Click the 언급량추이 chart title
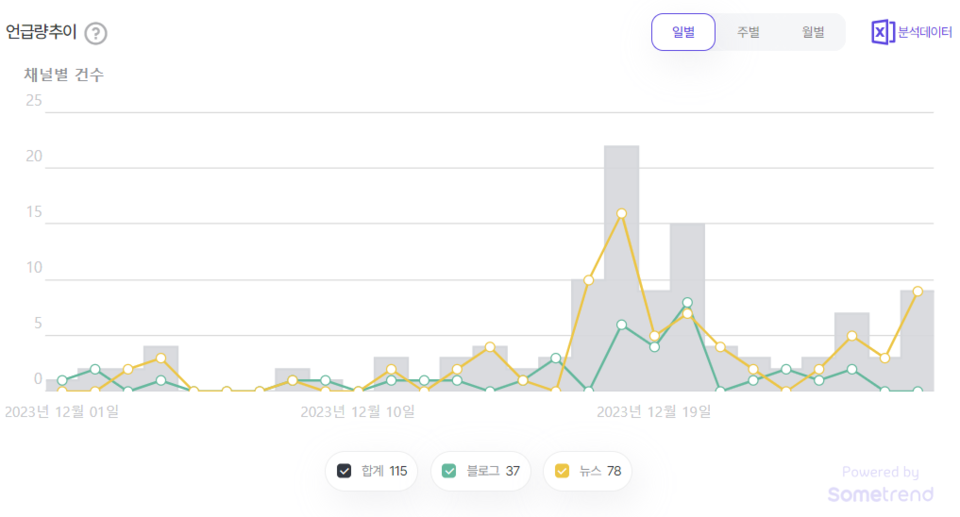The width and height of the screenshot is (960, 517). [41, 32]
